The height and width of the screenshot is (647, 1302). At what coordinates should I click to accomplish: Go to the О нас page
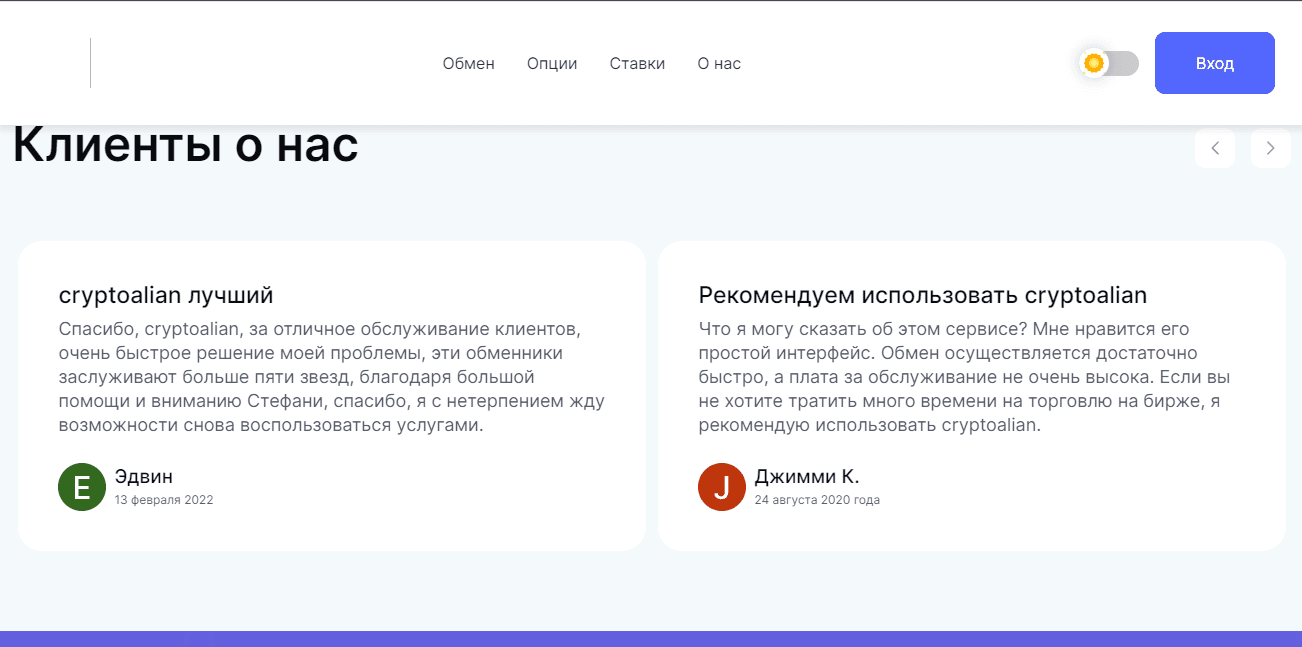tap(718, 63)
